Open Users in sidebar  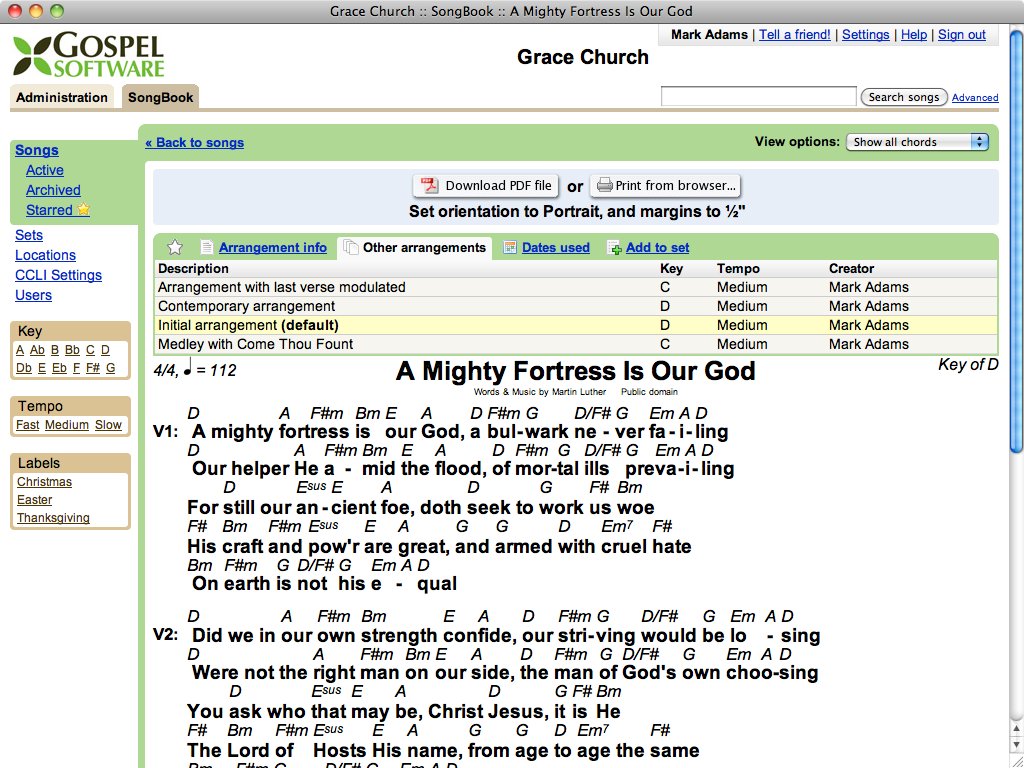tap(33, 295)
